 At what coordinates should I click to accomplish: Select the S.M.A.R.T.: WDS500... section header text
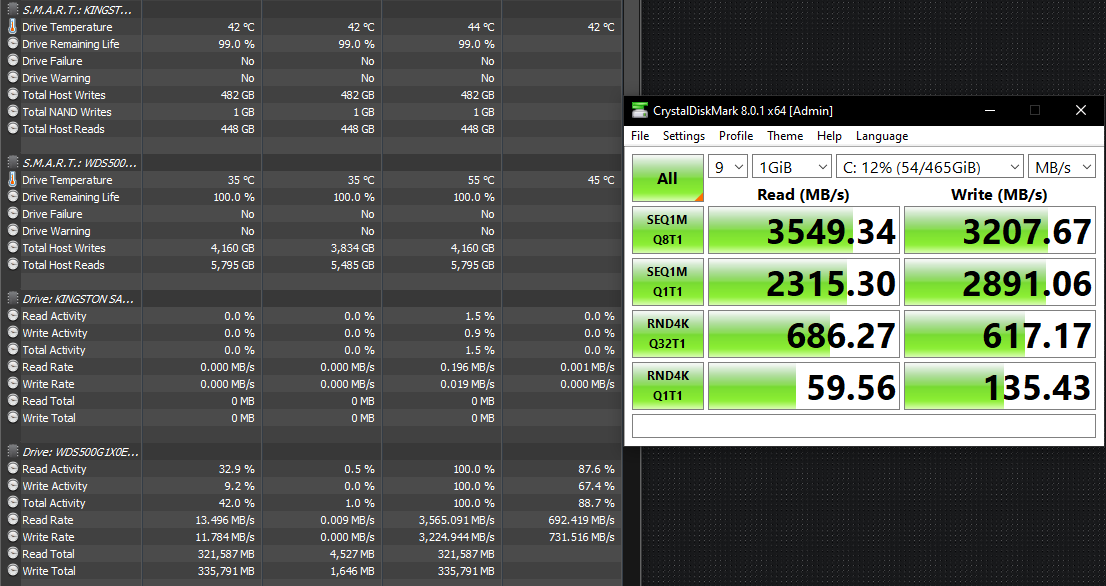pos(80,163)
